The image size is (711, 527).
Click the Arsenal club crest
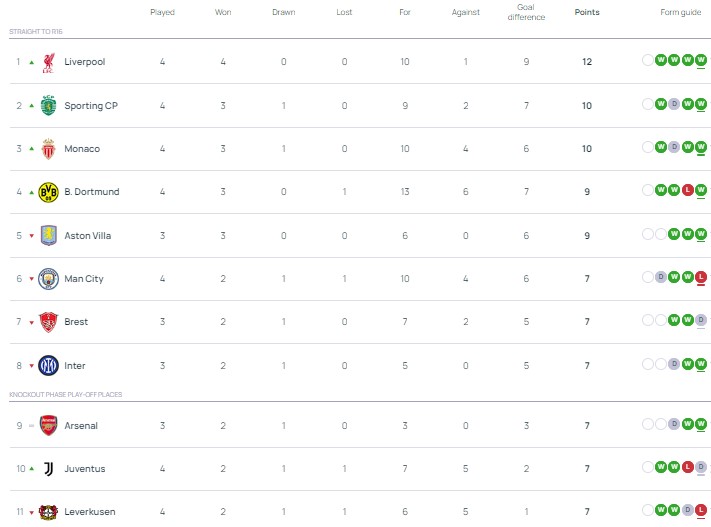click(x=48, y=425)
